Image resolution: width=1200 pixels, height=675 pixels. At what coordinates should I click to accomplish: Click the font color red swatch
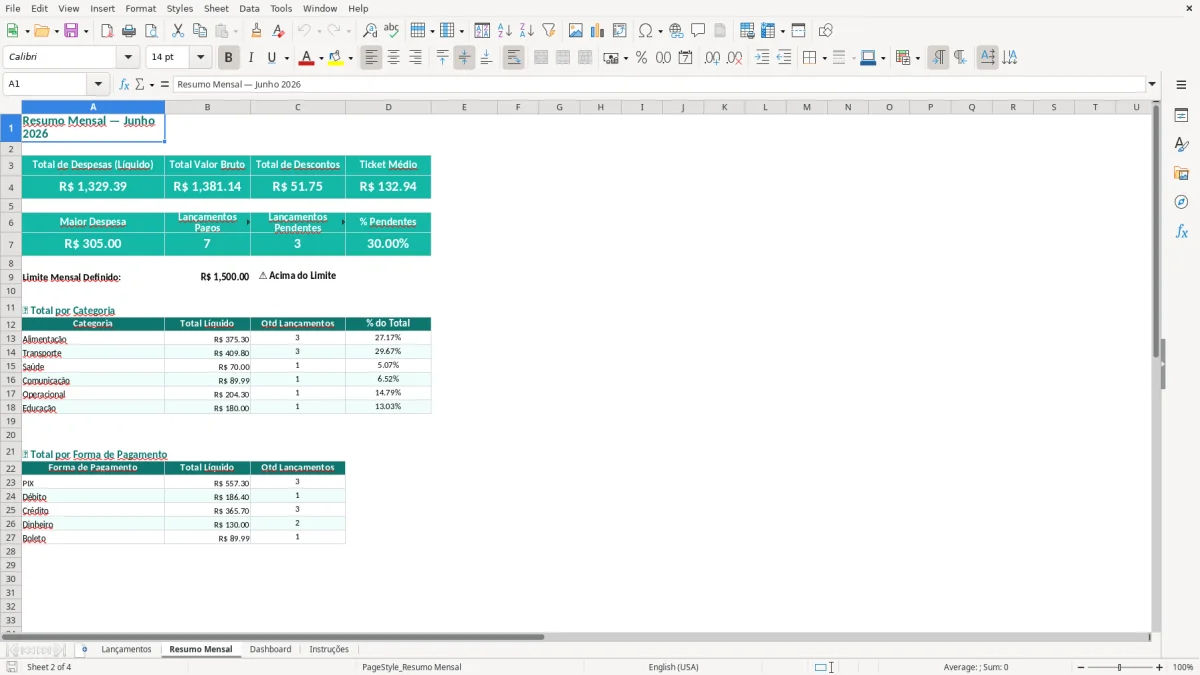(x=306, y=58)
